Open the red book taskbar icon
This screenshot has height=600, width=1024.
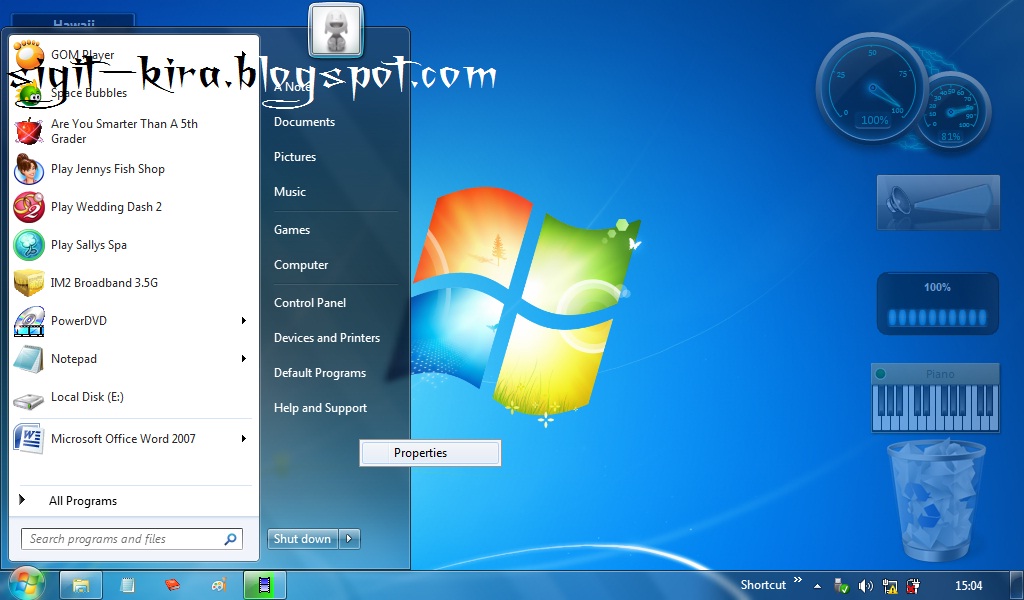[172, 585]
